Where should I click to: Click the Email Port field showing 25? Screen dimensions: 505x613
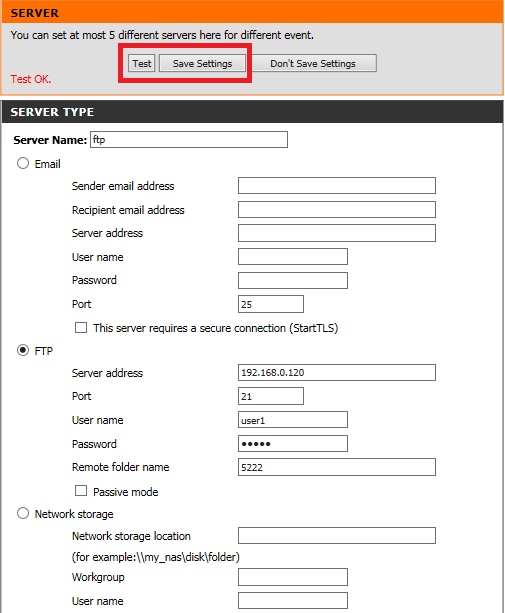(270, 304)
